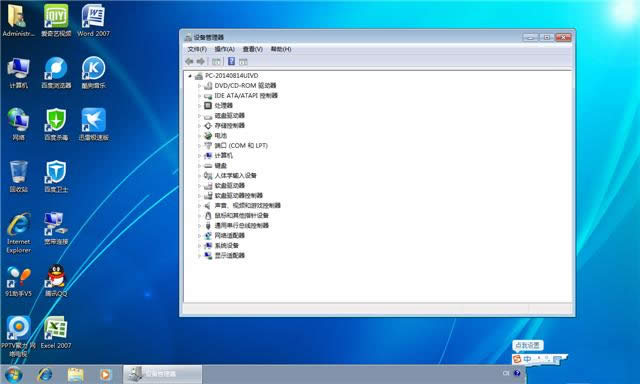
Task: Select the 软盘驱动器控制器 row text
Action: [239, 195]
